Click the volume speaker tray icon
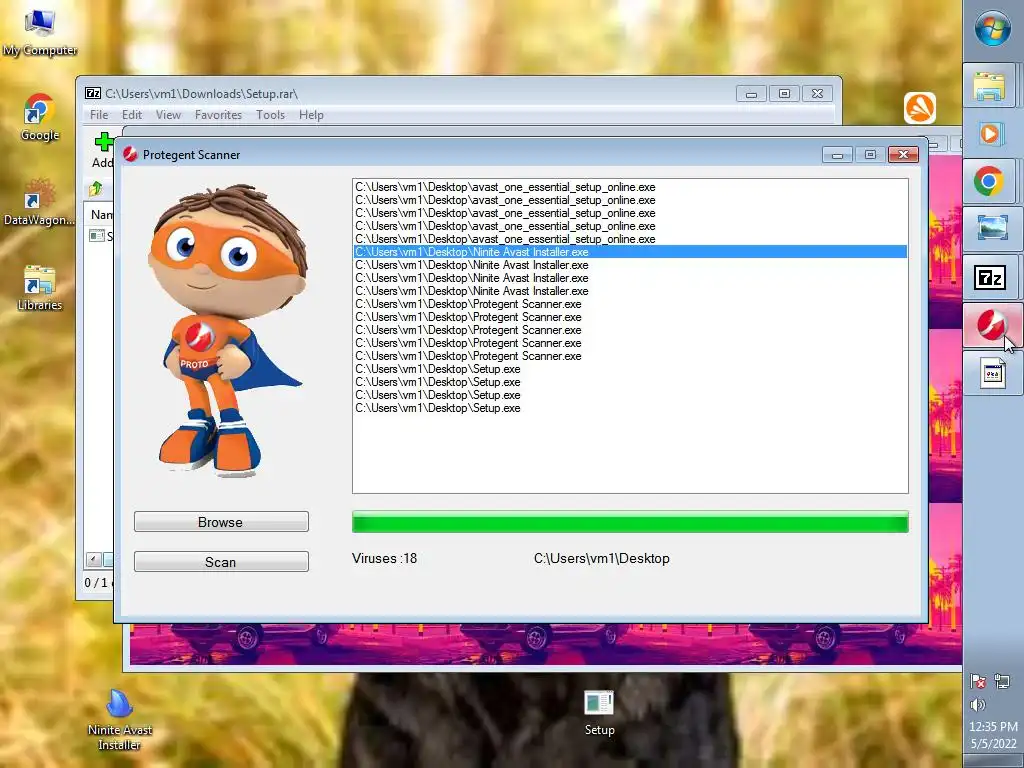The width and height of the screenshot is (1024, 768). pos(978,705)
